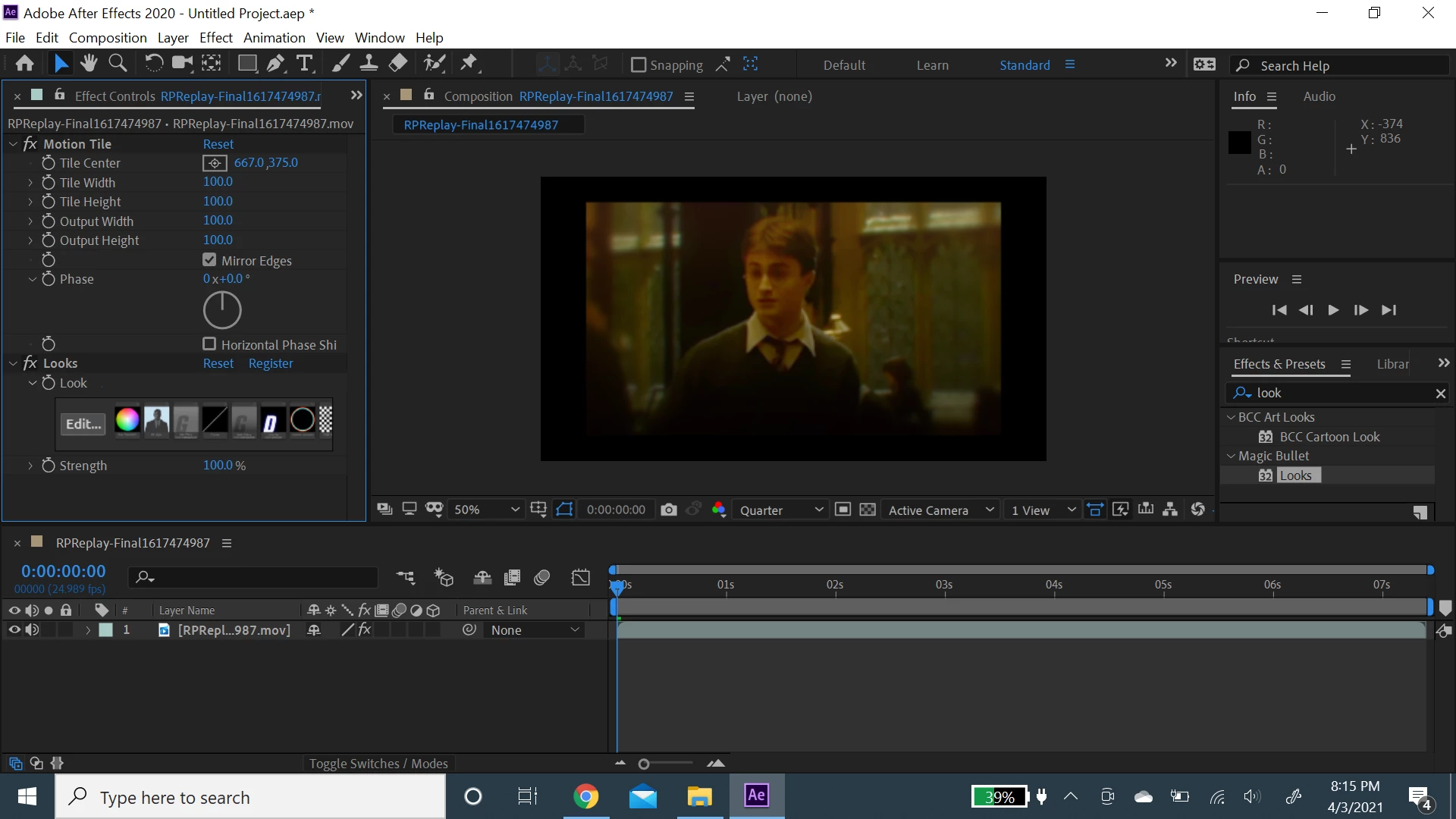Collapse the Motion Tile effect

13,144
